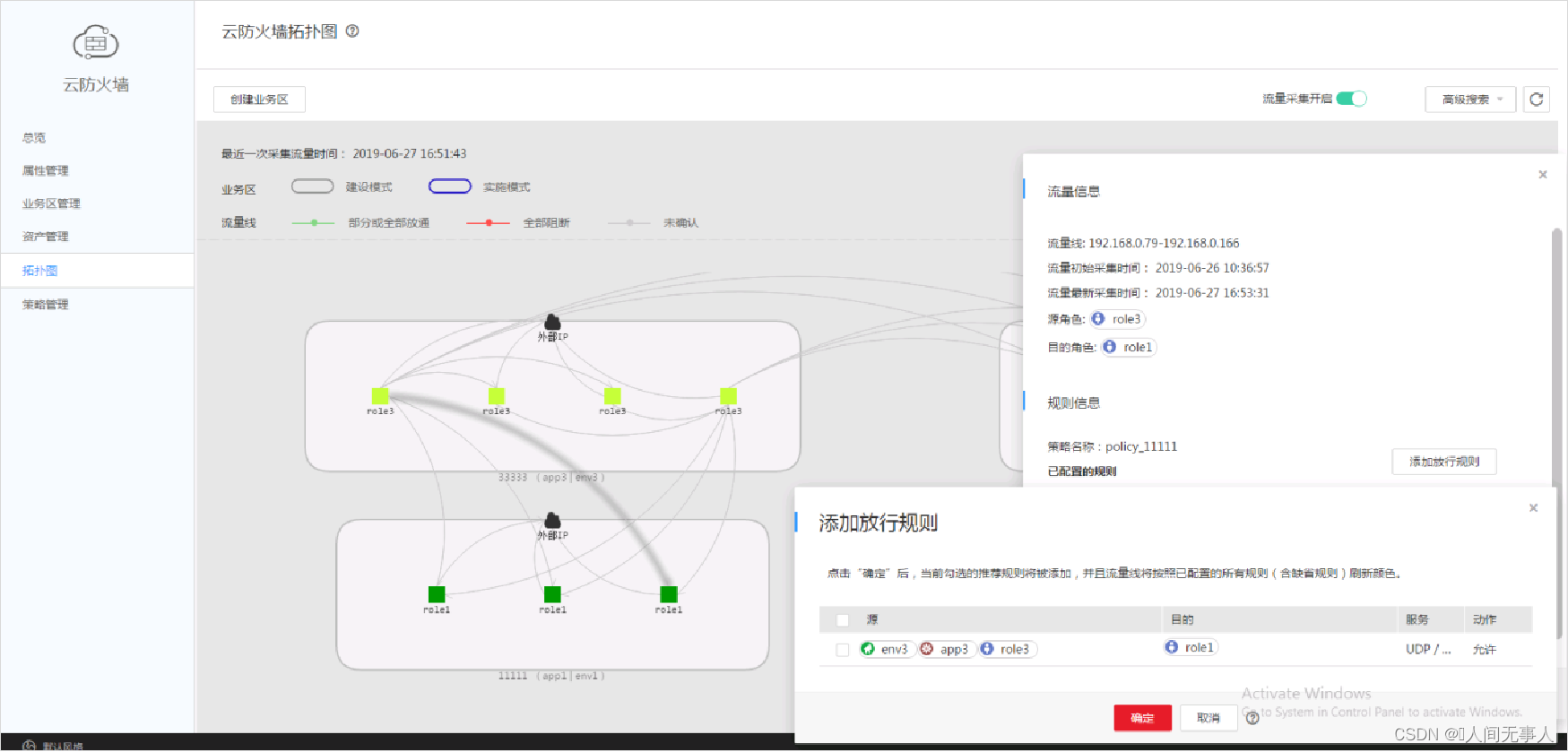
Task: Click the 2019-06-26 10:36:57 initial collection time
Action: [x=1212, y=268]
